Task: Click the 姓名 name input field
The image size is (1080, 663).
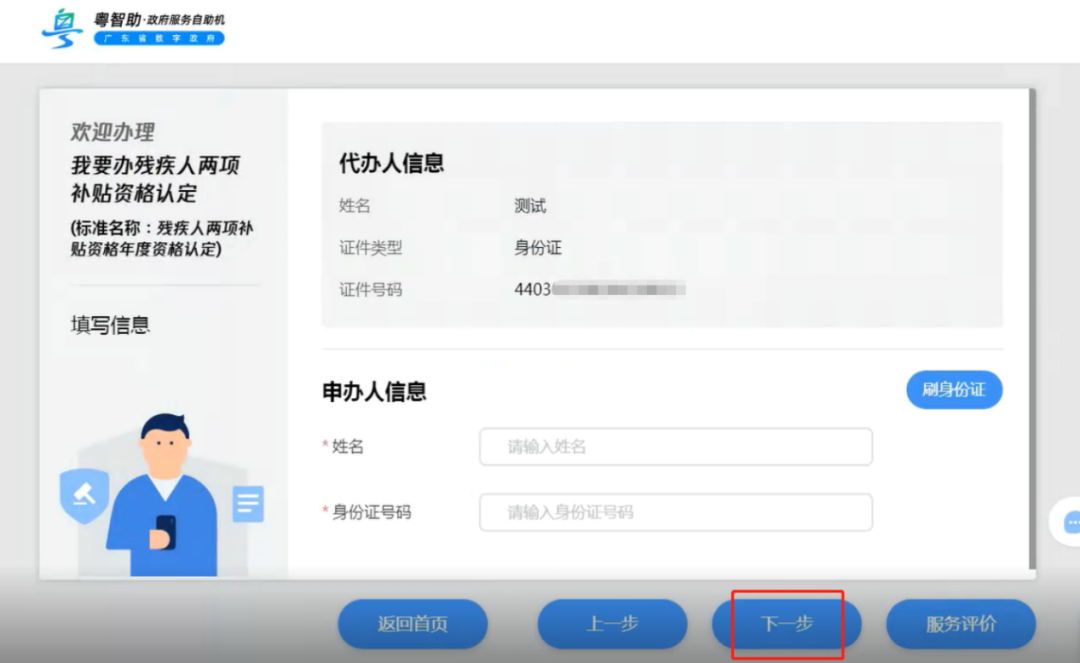Action: coord(676,447)
